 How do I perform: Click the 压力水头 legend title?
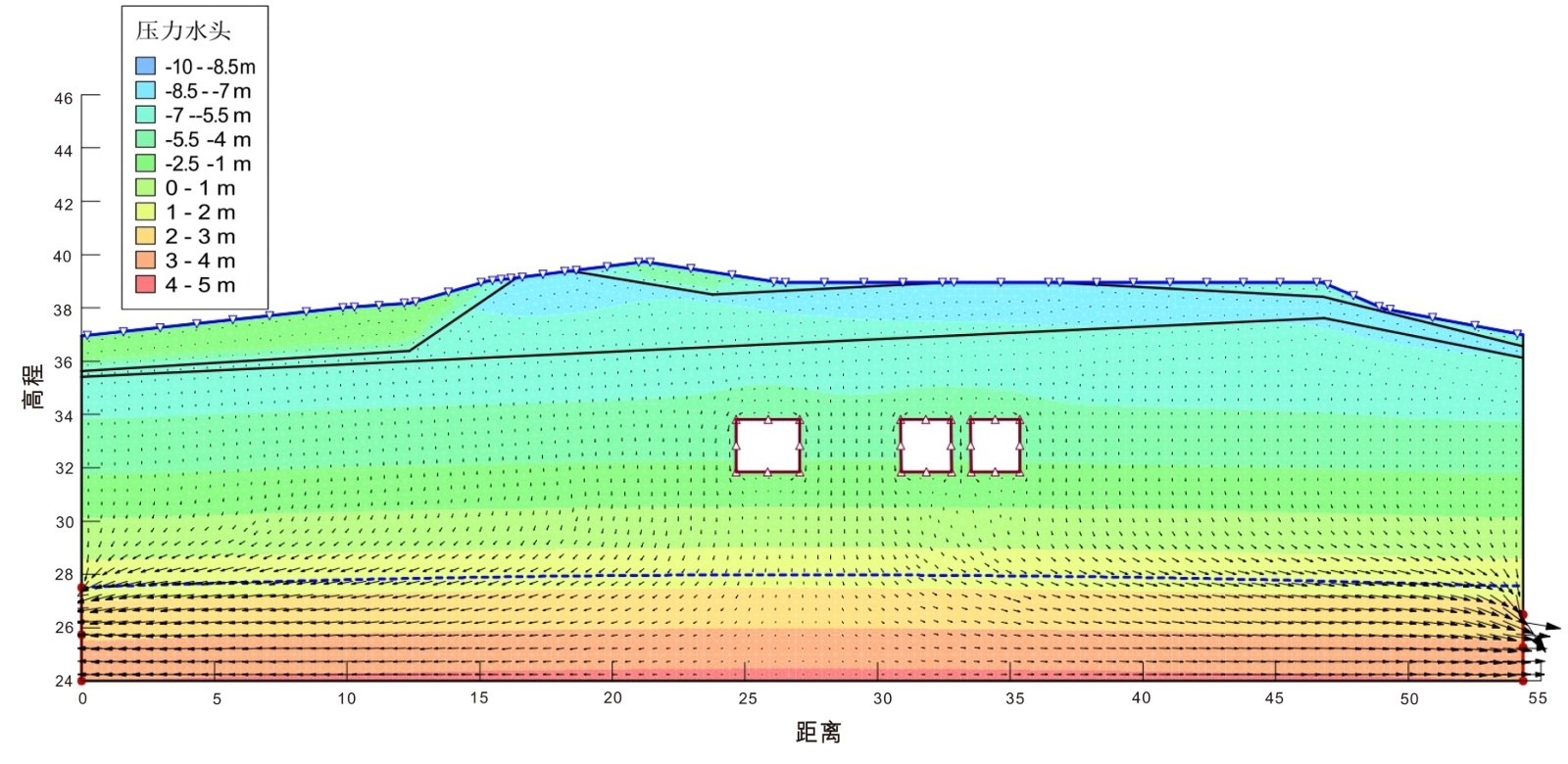[183, 31]
